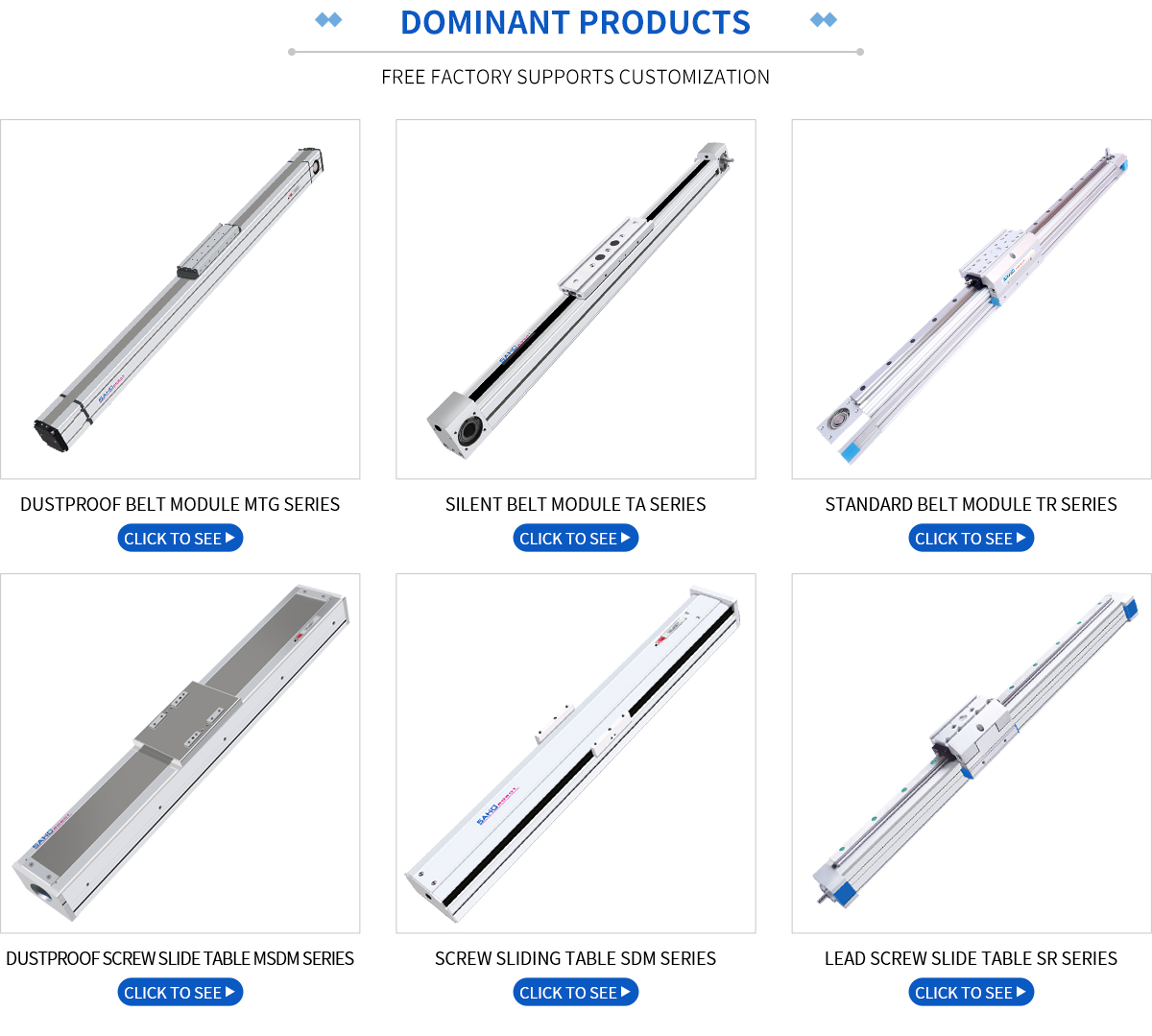This screenshot has width=1152, height=1036.
Task: Open the Silent Belt Module TA Series image
Action: pos(576,300)
